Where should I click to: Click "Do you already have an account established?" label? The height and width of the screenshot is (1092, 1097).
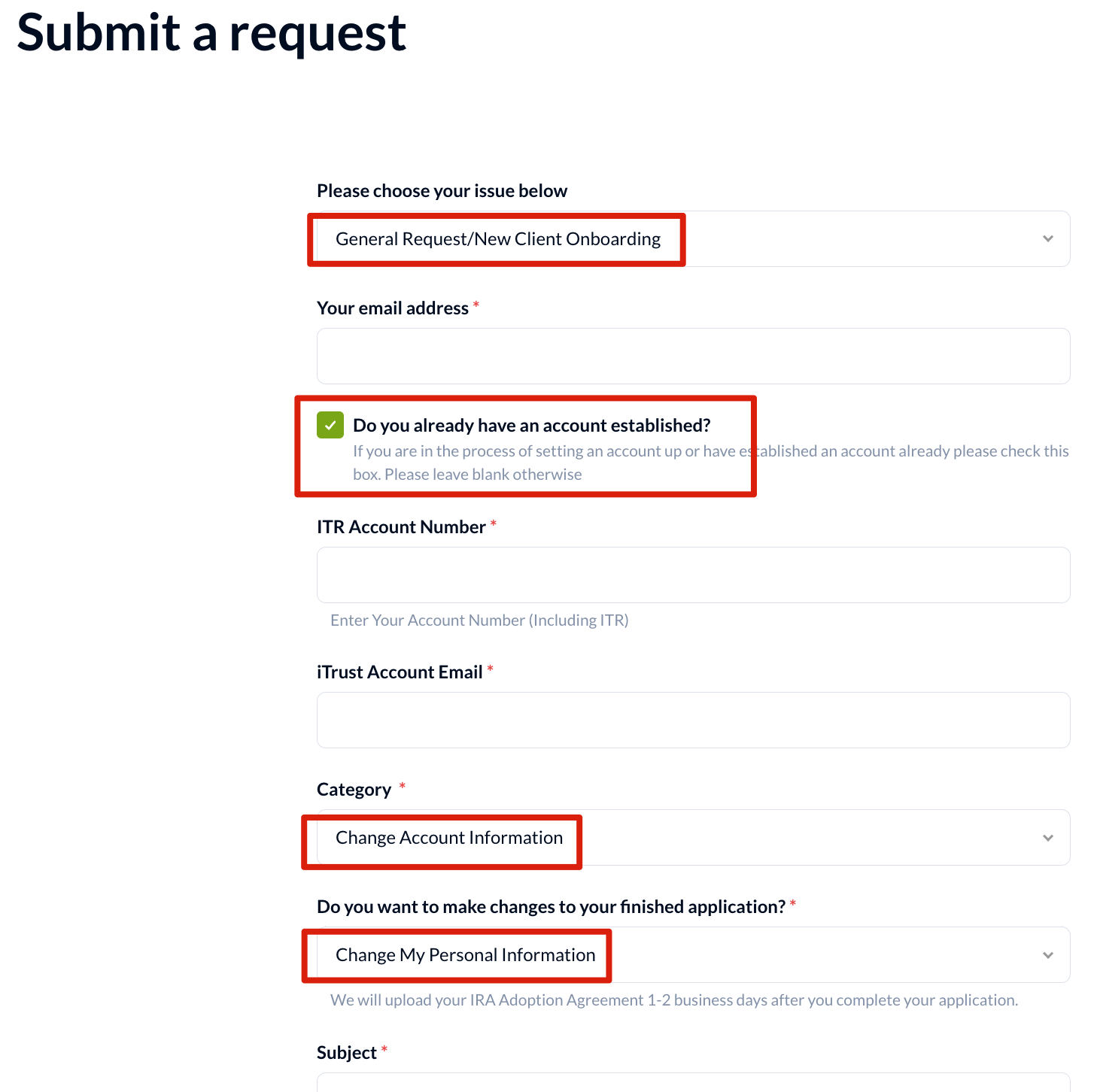531,426
